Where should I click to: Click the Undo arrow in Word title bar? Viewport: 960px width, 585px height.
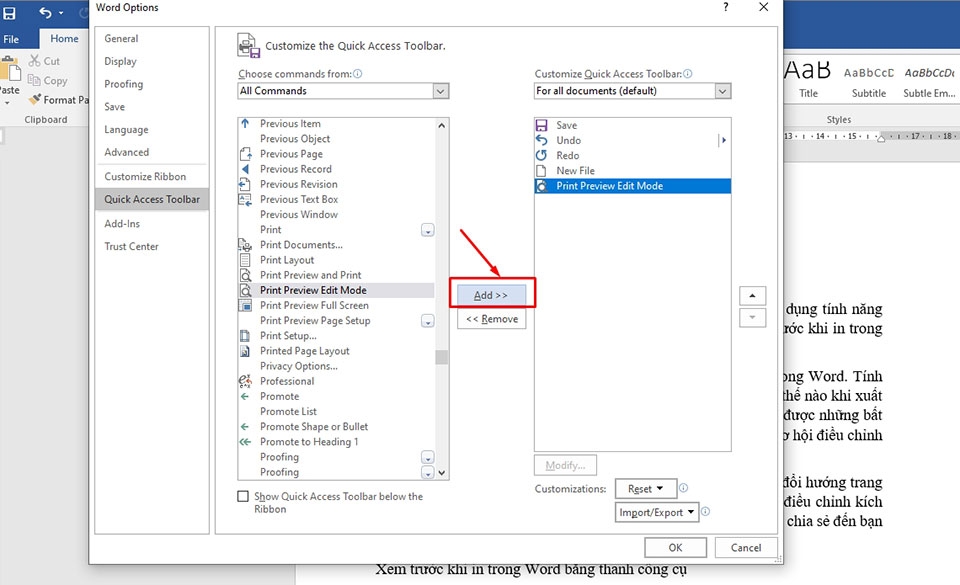[x=45, y=12]
